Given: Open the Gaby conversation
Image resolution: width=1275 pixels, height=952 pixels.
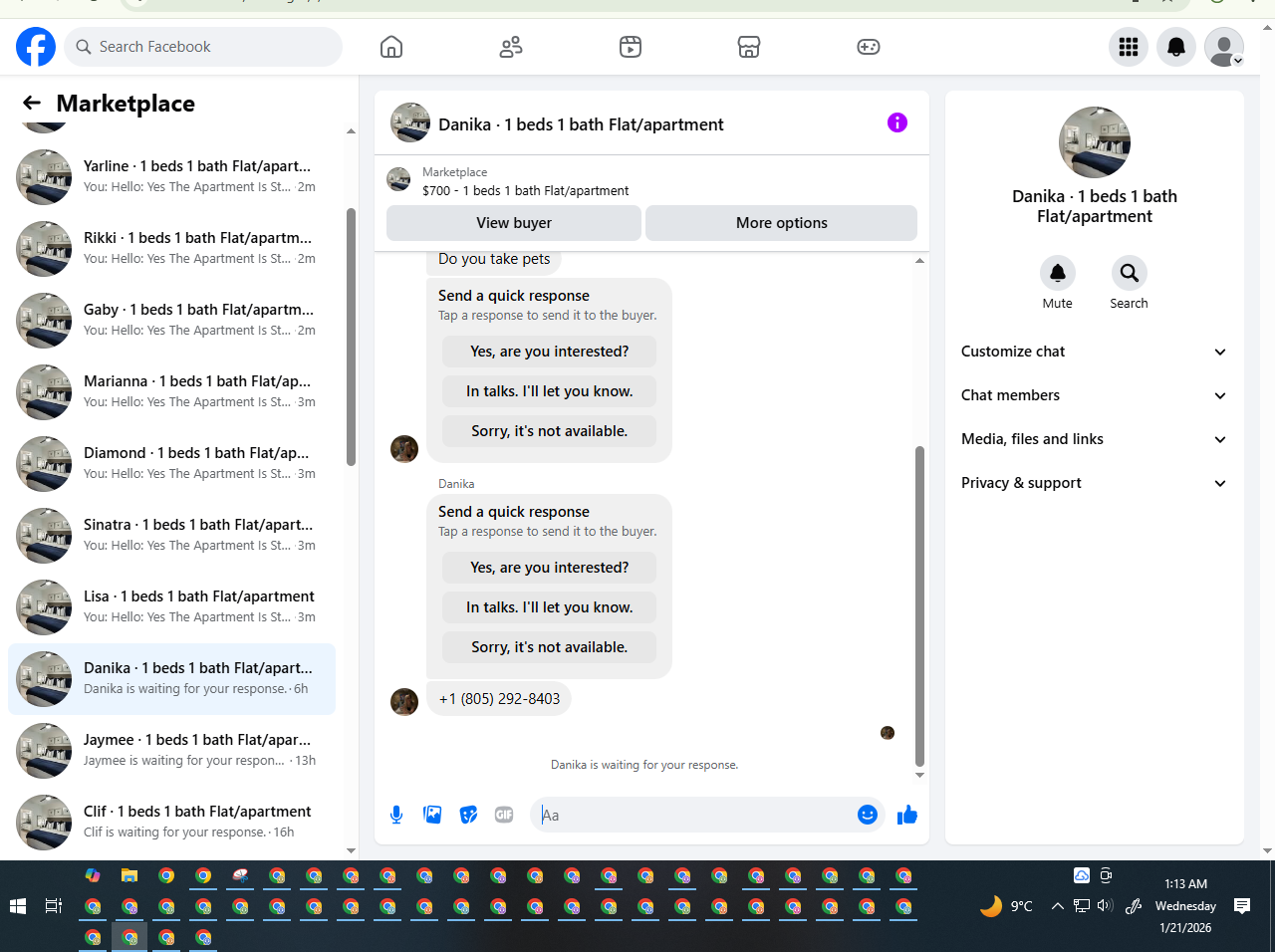Looking at the screenshot, I should coord(171,321).
